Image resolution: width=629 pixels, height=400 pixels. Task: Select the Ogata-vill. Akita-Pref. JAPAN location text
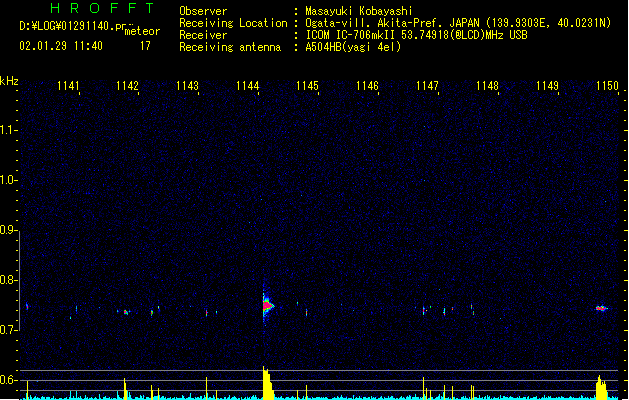pos(458,23)
